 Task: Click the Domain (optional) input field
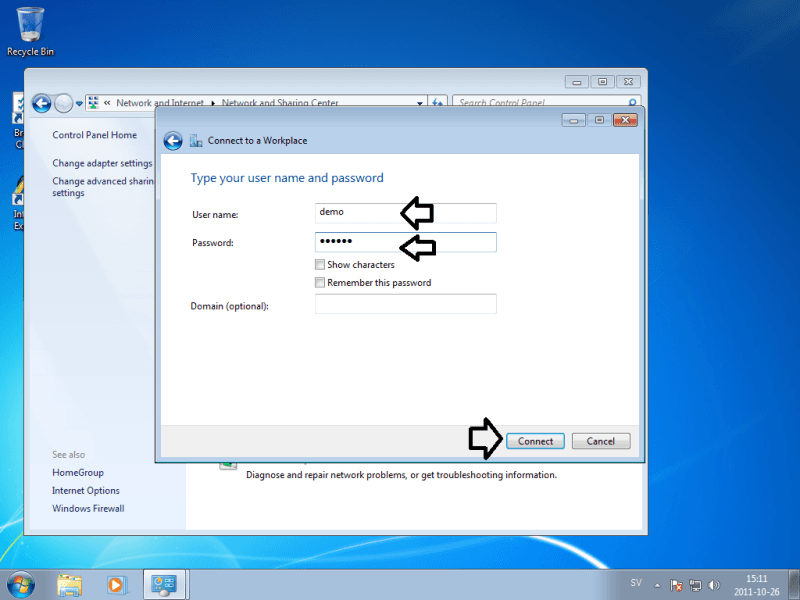click(x=405, y=304)
